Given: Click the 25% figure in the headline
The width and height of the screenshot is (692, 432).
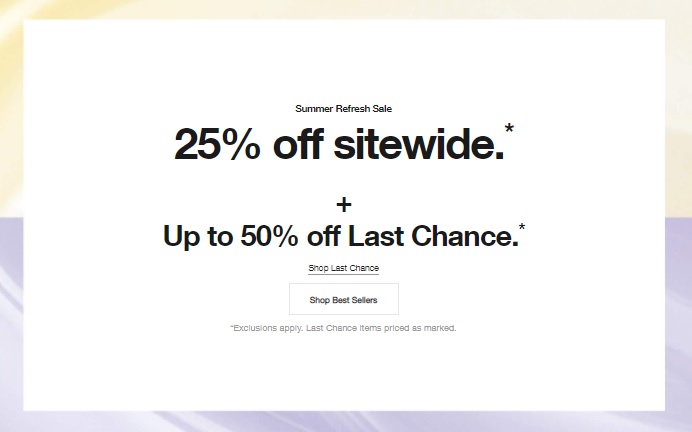Looking at the screenshot, I should pyautogui.click(x=217, y=146).
